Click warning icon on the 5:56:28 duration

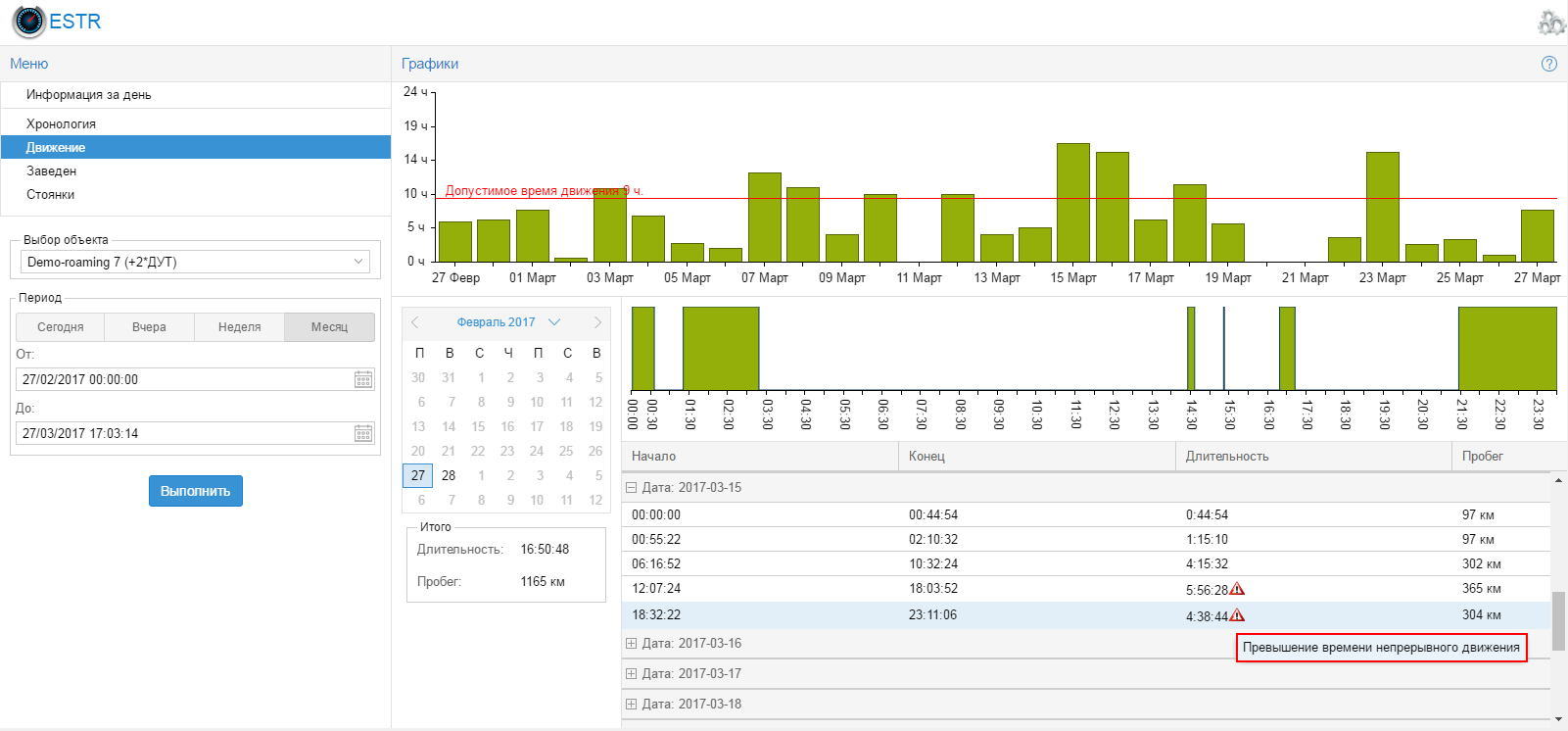(x=1237, y=589)
